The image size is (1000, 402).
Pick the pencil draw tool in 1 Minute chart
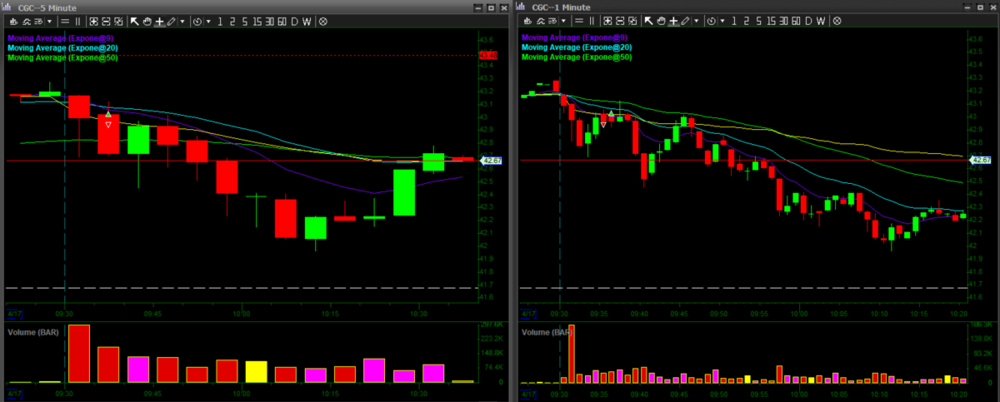tap(683, 20)
